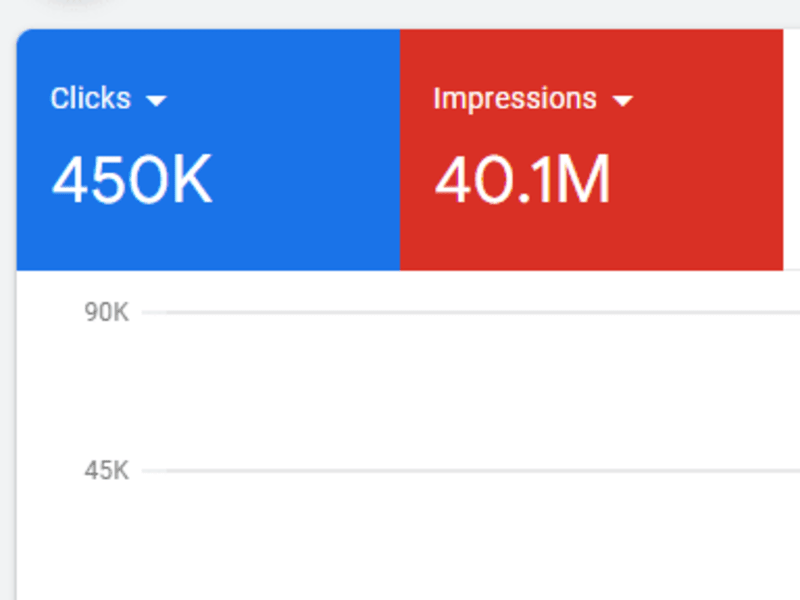800x600 pixels.
Task: Open the Impressions dropdown arrow
Action: tap(623, 101)
